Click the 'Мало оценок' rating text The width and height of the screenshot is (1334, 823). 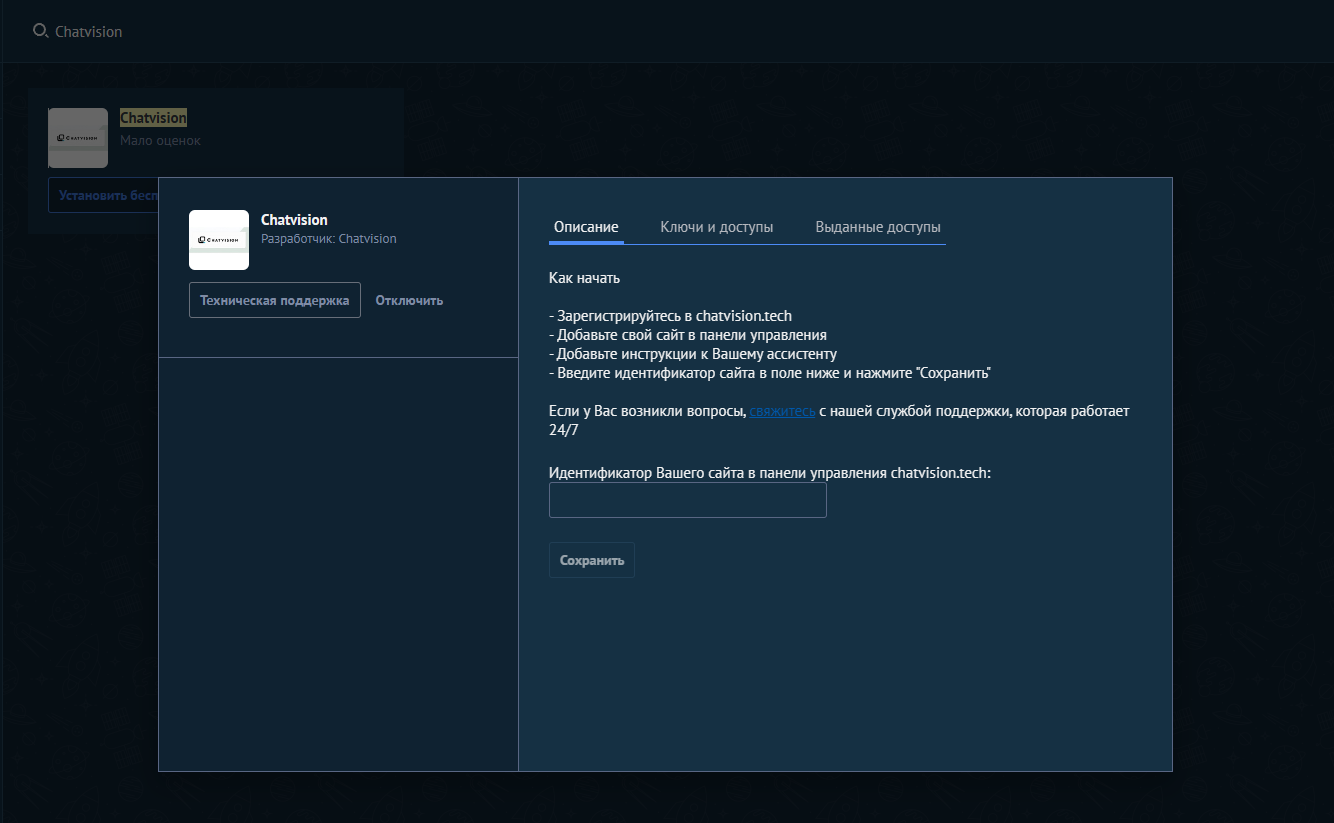(x=160, y=141)
